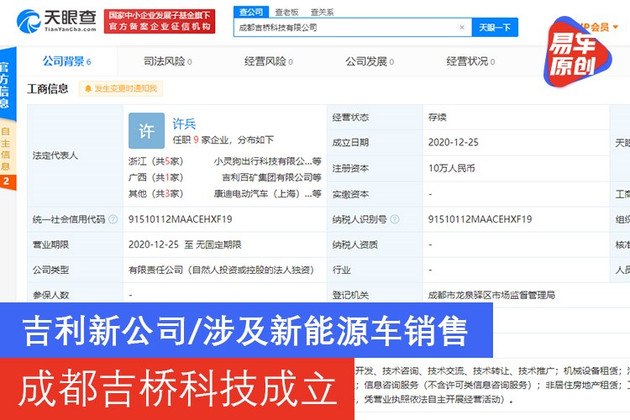The height and width of the screenshot is (420, 630).
Task: Select credit code 91510112MAACEHXF19 in left column
Action: (x=180, y=219)
